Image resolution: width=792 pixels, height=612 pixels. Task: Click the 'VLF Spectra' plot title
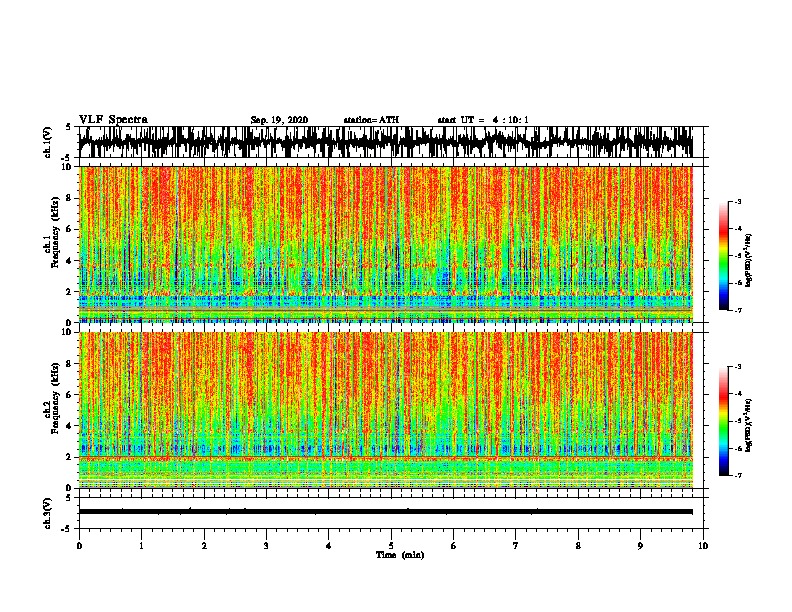pyautogui.click(x=113, y=119)
